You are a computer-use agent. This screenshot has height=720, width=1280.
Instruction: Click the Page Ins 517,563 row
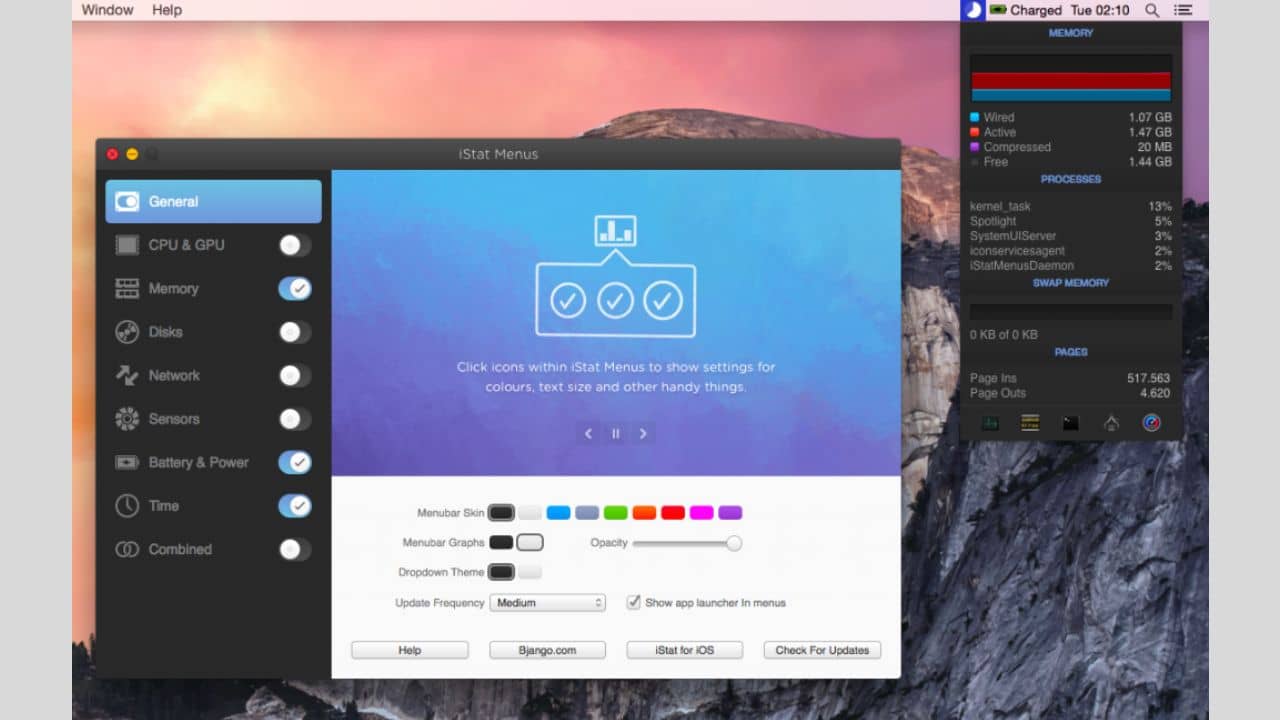tap(1071, 379)
